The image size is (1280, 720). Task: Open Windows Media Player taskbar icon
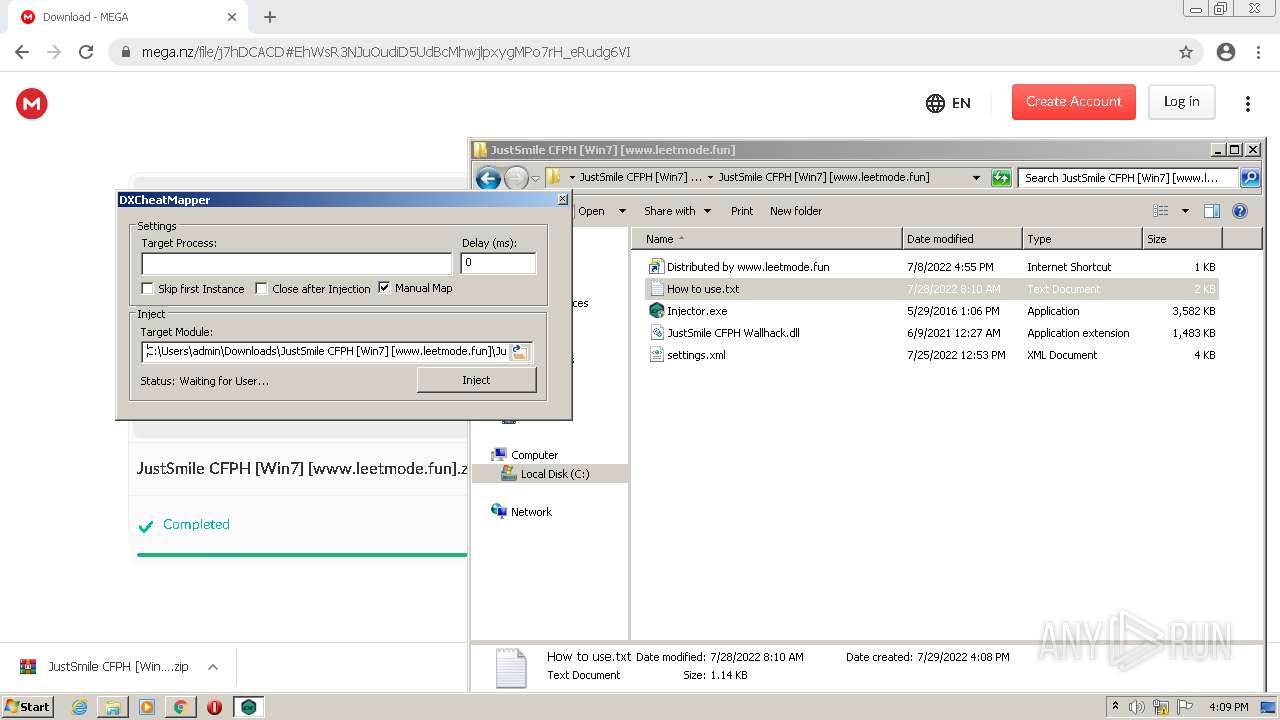coord(147,707)
